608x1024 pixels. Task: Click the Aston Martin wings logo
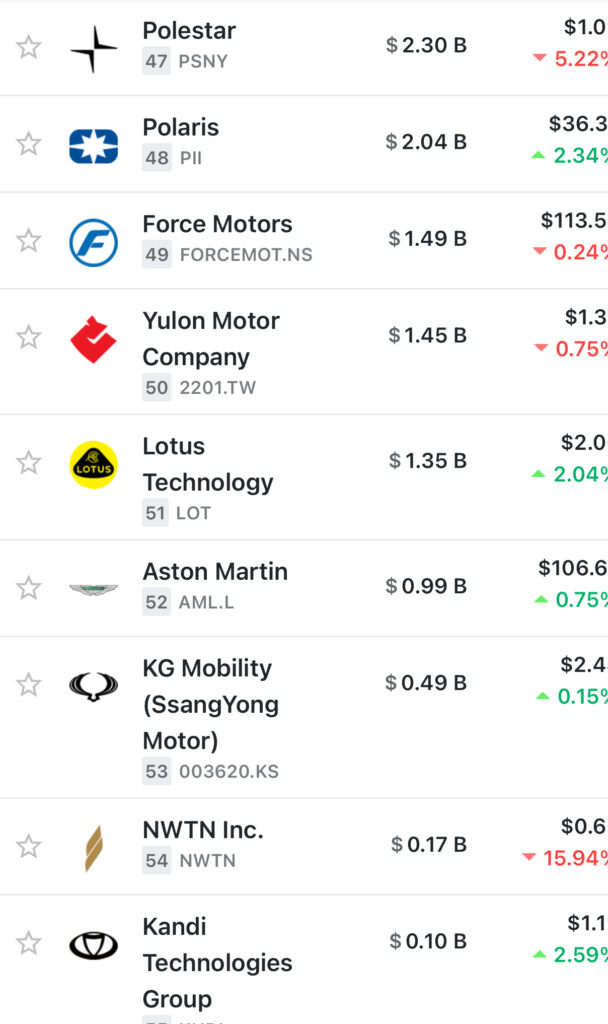[93, 589]
